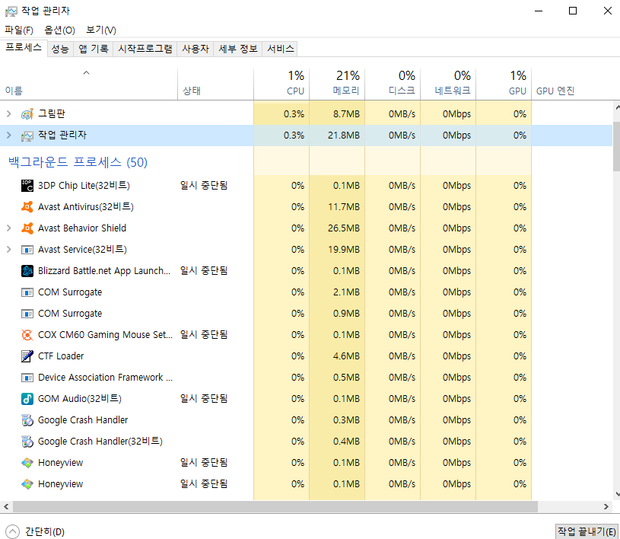
Task: Click the 3DP Chip Lite process icon
Action: tap(27, 185)
